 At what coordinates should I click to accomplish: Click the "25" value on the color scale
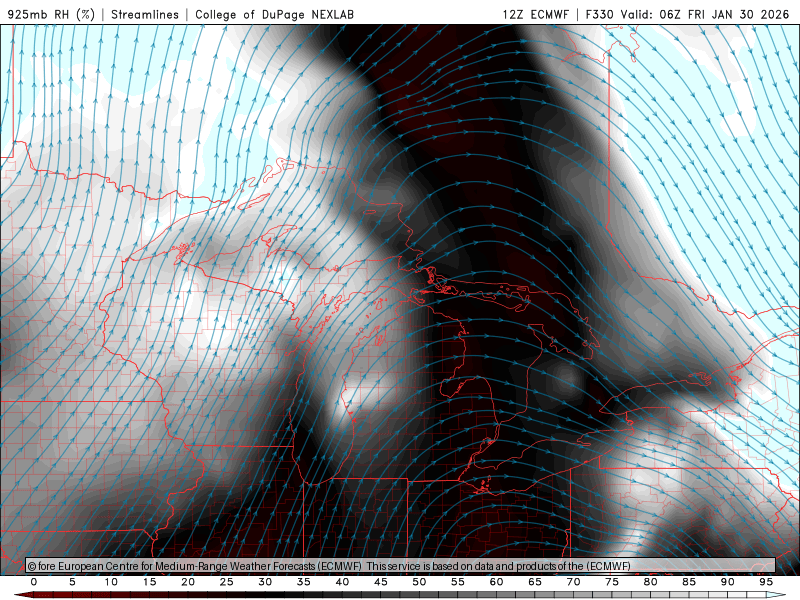(x=227, y=582)
